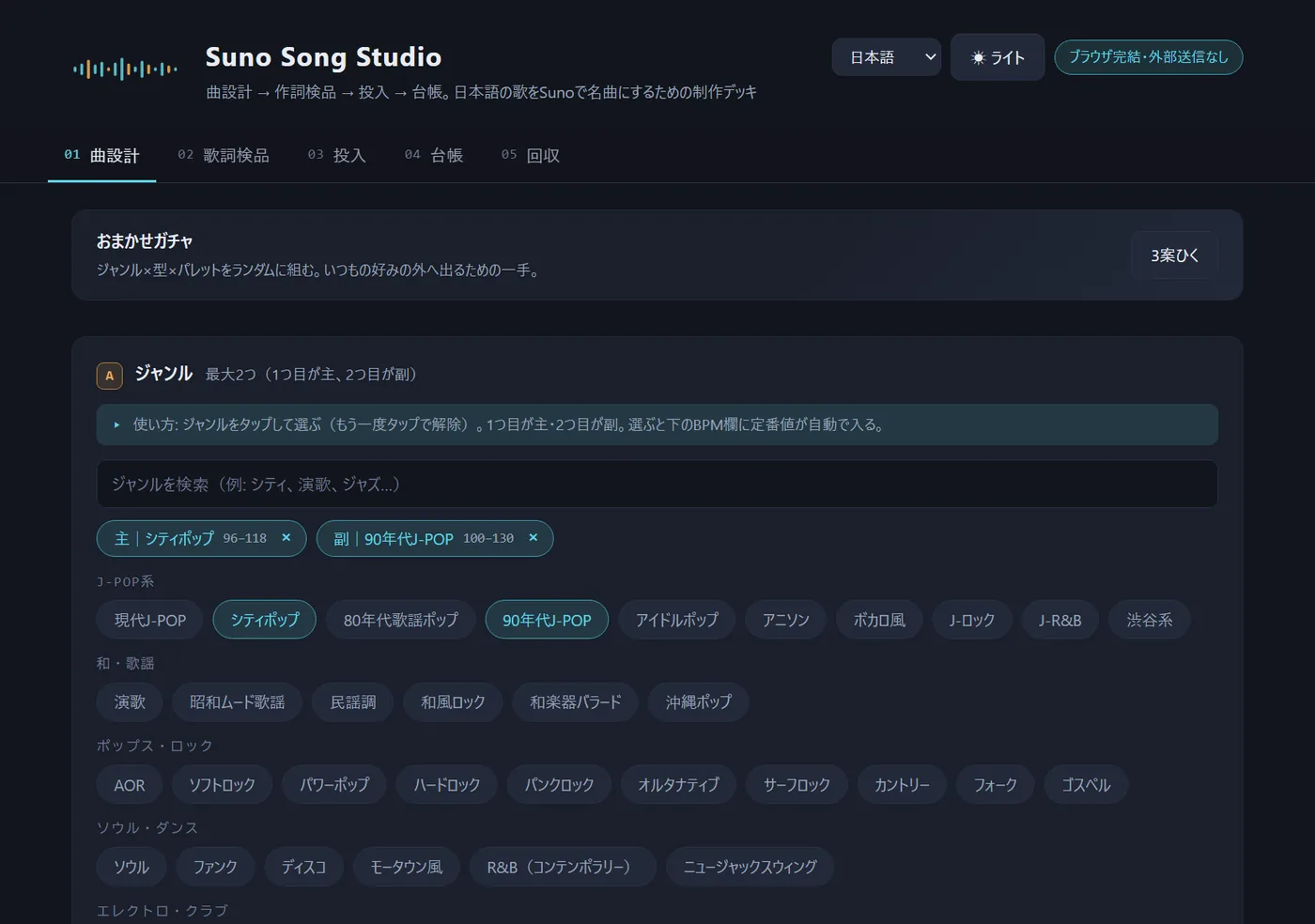Select the AOR genre chip
The width and height of the screenshot is (1315, 924).
[x=130, y=785]
